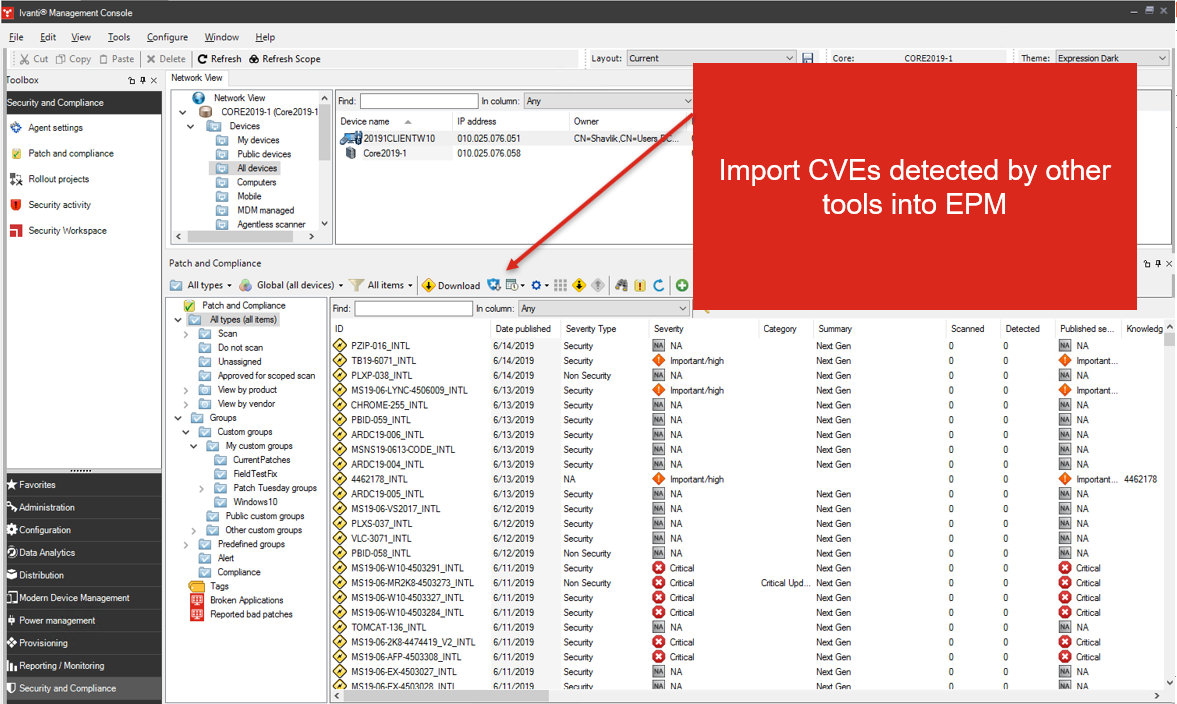Viewport: 1177px width, 704px height.
Task: Click the Import CVEs shield icon
Action: pos(493,285)
